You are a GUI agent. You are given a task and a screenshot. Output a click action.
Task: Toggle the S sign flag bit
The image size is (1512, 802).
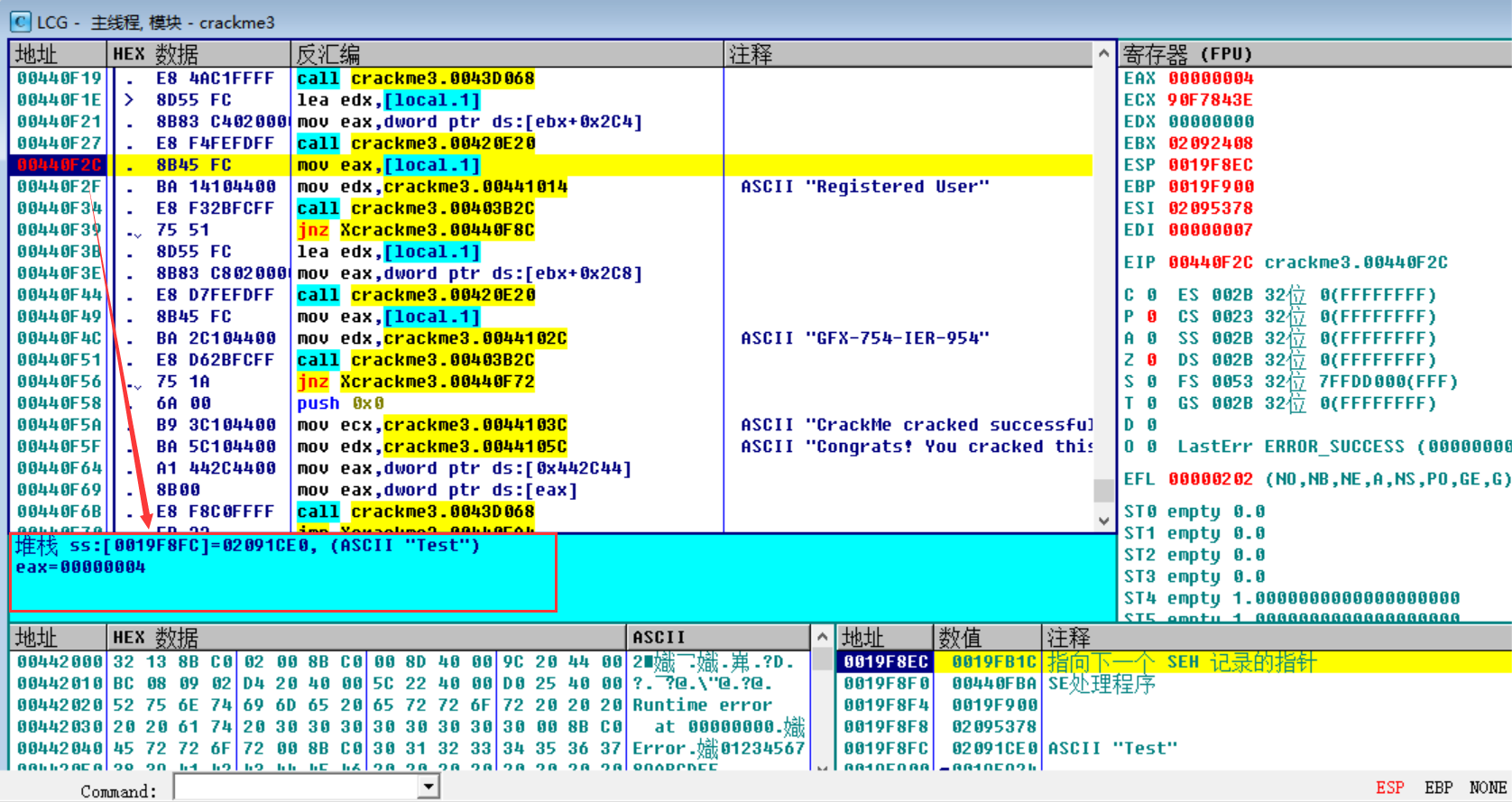click(x=1152, y=382)
